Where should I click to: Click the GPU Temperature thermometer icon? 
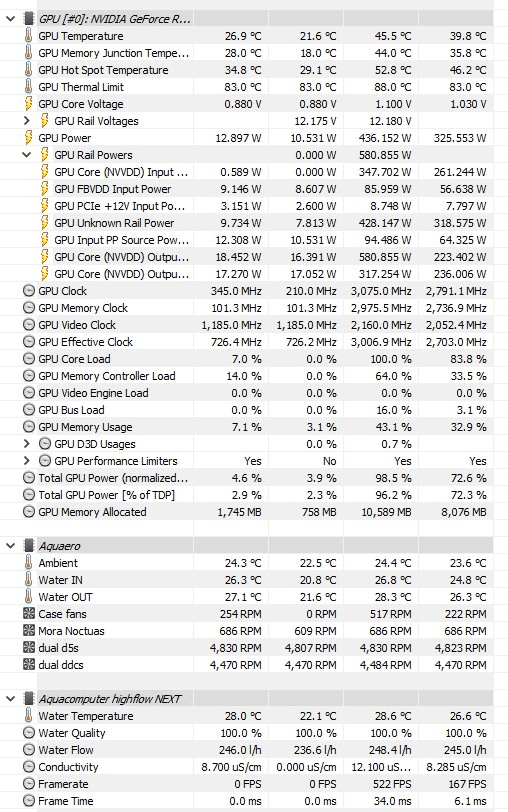(x=28, y=36)
